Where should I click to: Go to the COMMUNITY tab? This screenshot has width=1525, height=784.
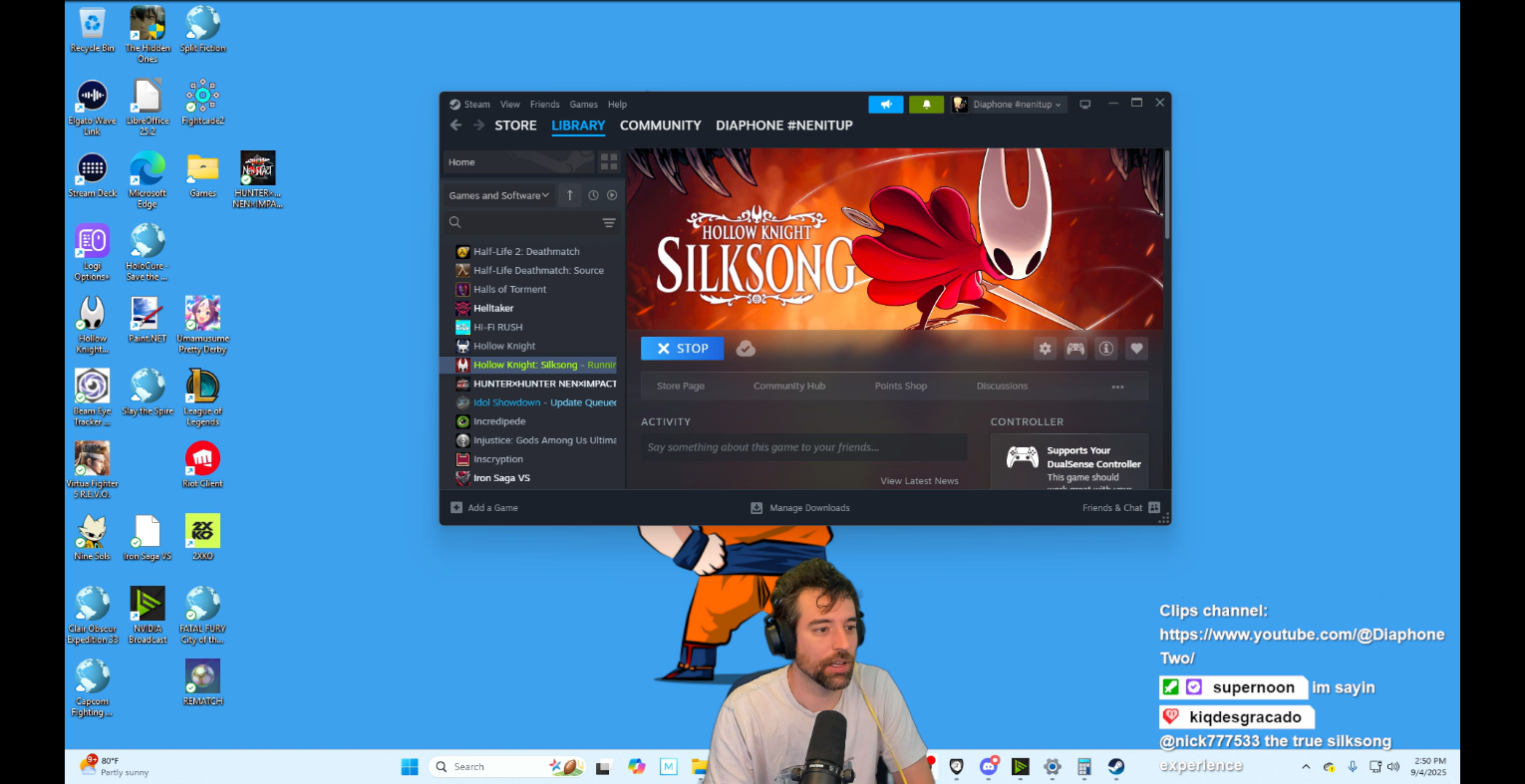click(x=661, y=126)
